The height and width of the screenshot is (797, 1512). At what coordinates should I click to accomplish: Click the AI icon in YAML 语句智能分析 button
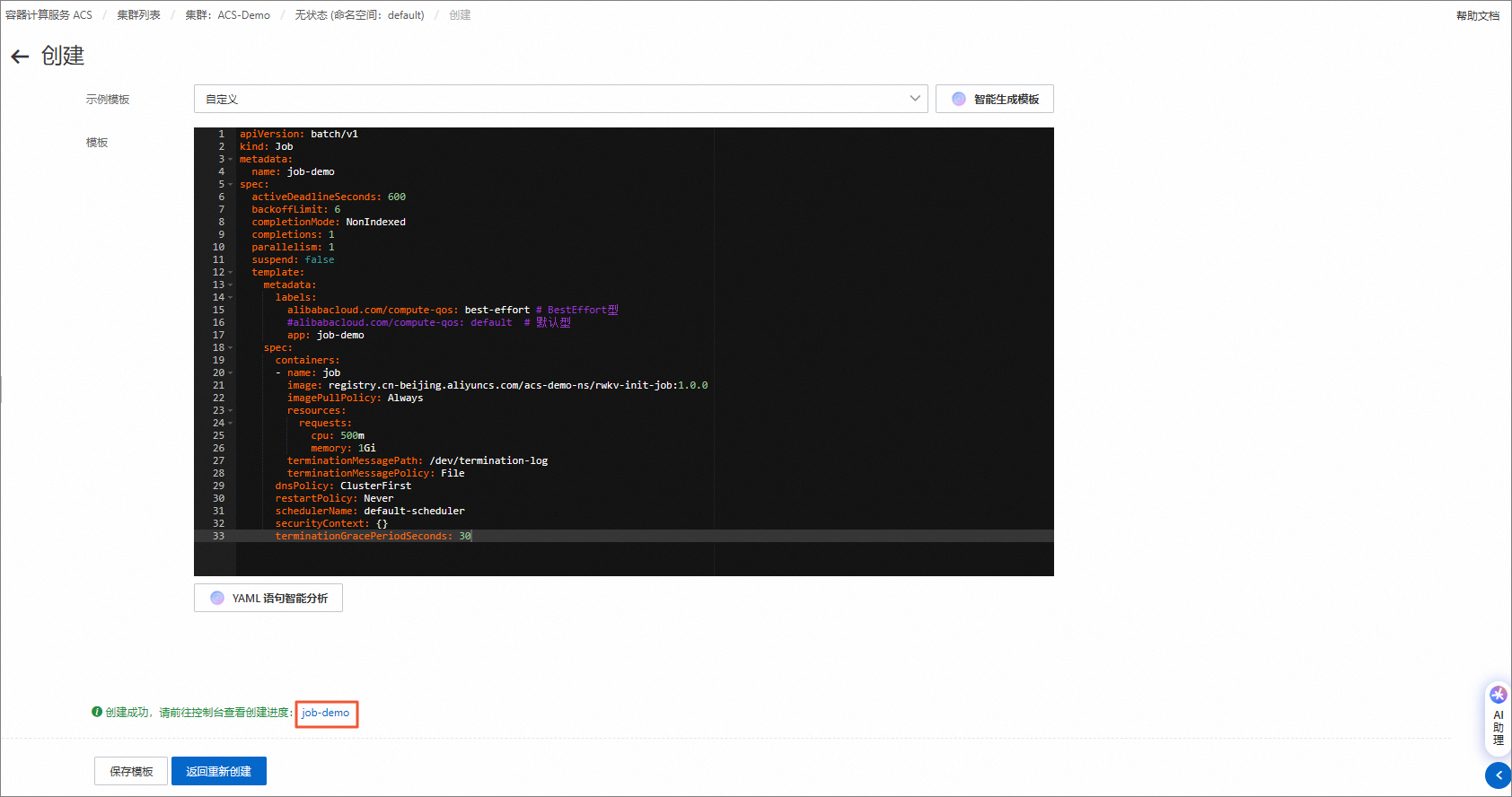pyautogui.click(x=217, y=598)
